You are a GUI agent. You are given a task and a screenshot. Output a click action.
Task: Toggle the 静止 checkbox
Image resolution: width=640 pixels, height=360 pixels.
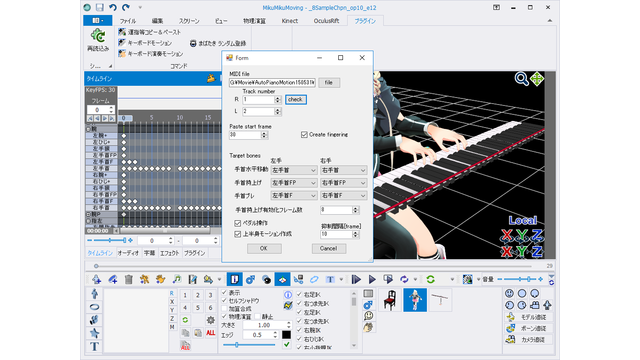point(258,316)
